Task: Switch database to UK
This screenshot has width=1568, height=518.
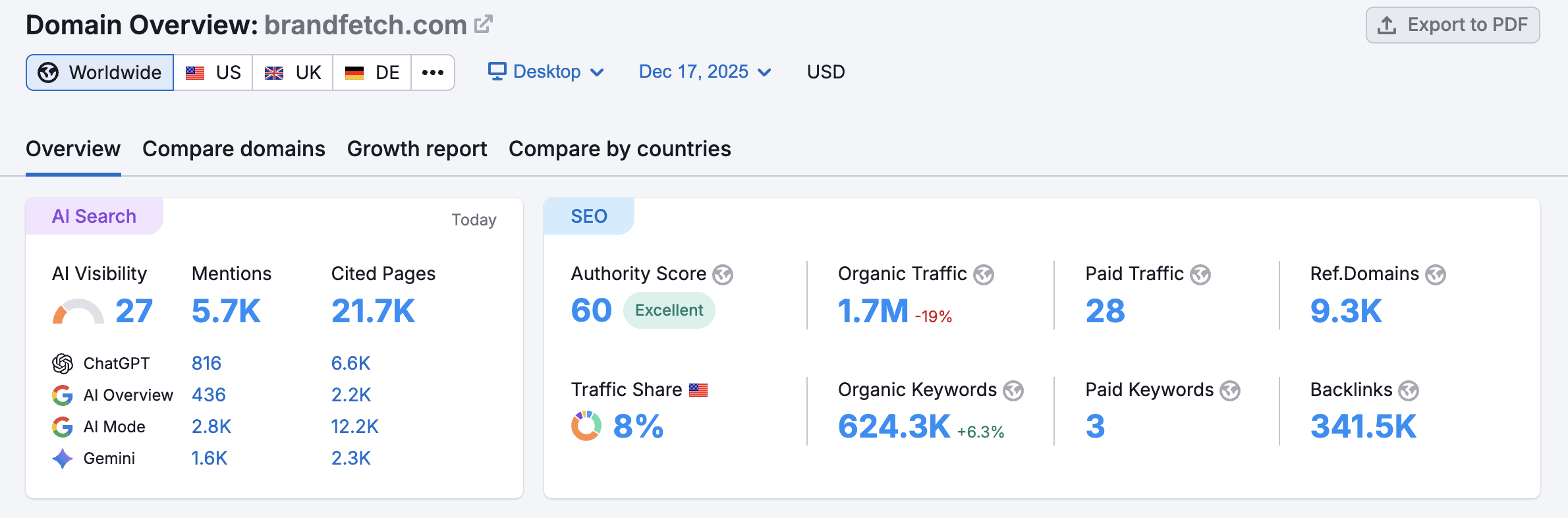Action: coord(293,72)
